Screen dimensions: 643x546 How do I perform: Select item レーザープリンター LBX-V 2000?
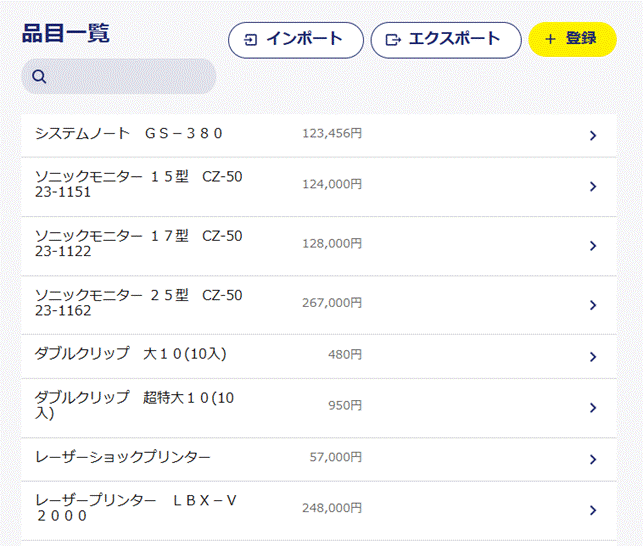136,507
